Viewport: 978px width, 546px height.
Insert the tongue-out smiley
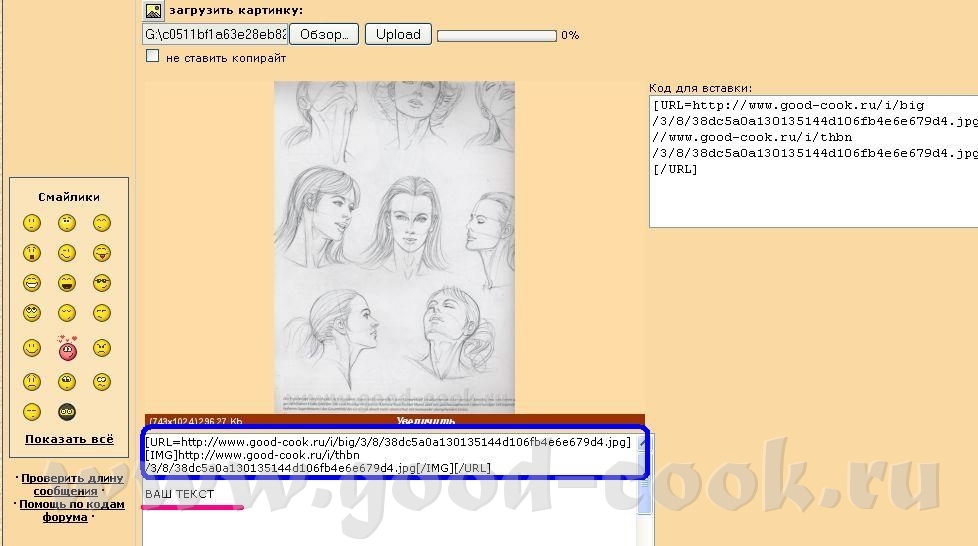(x=102, y=253)
